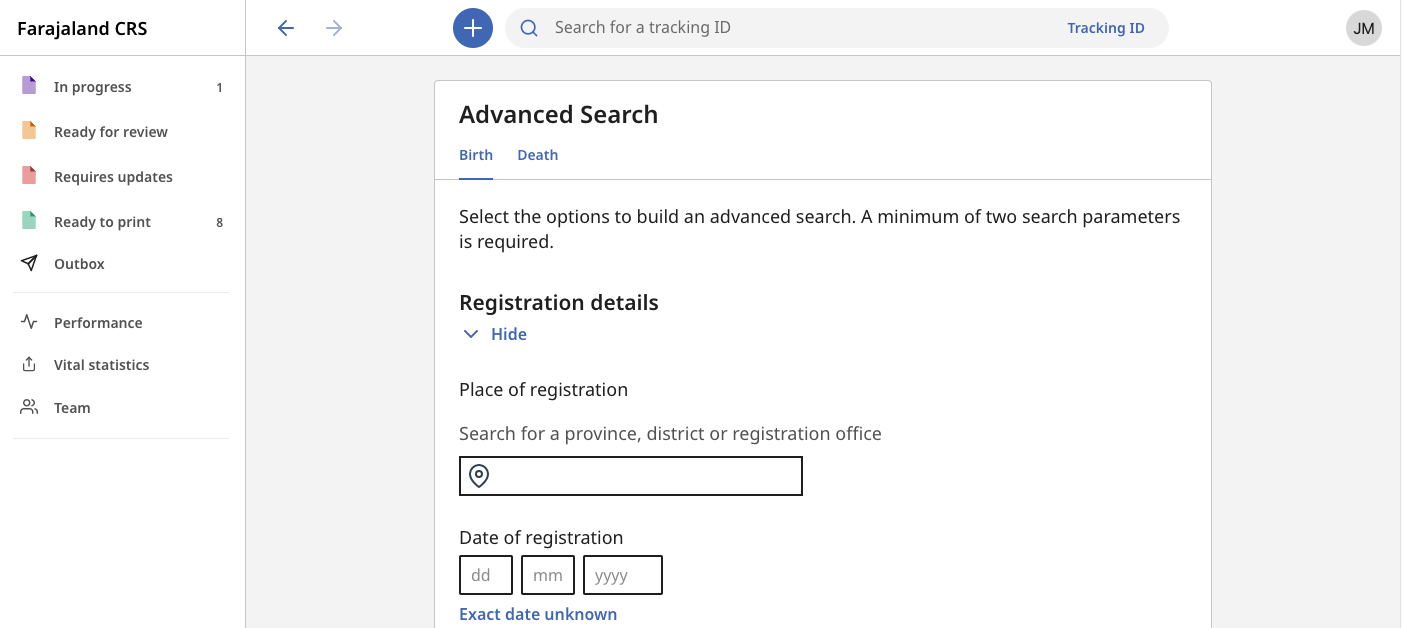Switch to the Death tab
This screenshot has height=628, width=1402.
(x=537, y=155)
